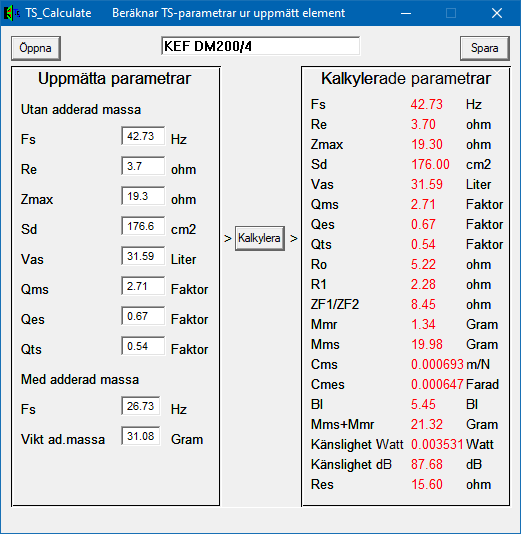Save results with the Spara button

point(485,48)
